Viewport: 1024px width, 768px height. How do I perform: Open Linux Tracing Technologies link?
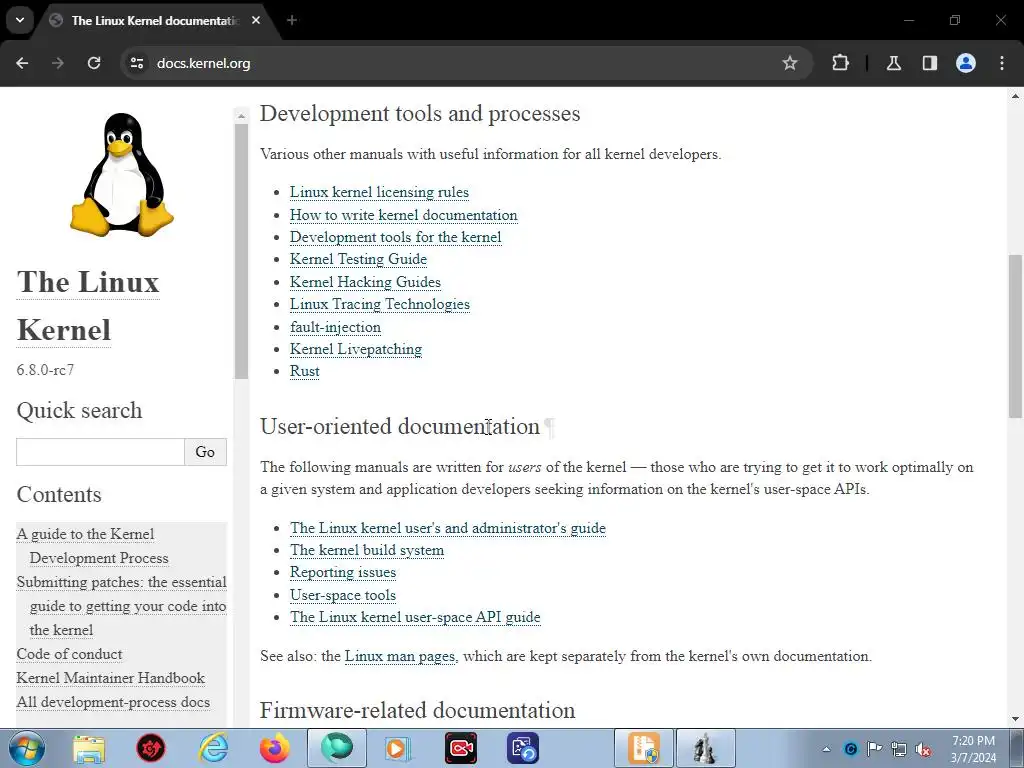coord(380,304)
